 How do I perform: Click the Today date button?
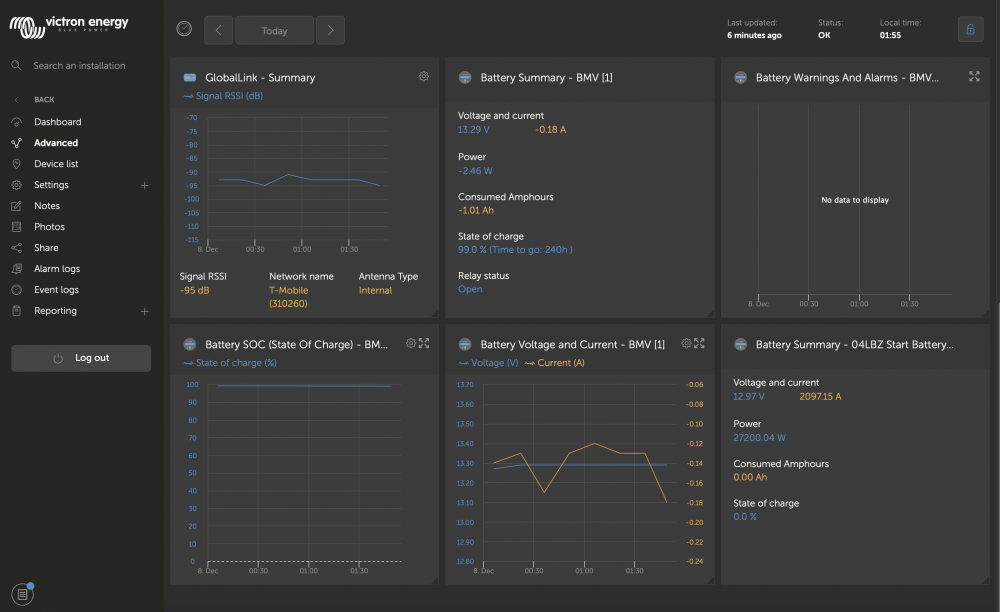275,30
